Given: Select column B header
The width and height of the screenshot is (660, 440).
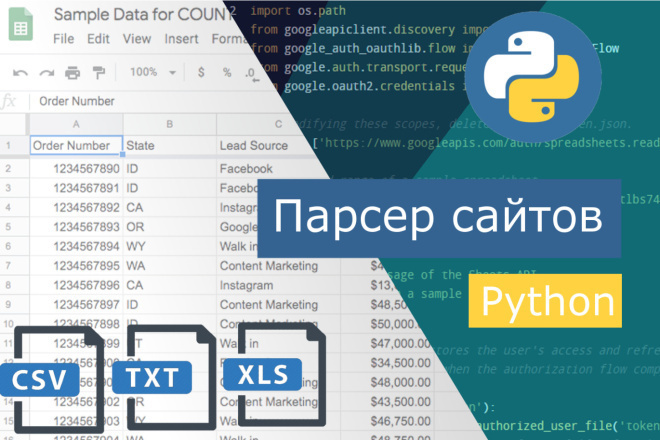Looking at the screenshot, I should [x=169, y=124].
